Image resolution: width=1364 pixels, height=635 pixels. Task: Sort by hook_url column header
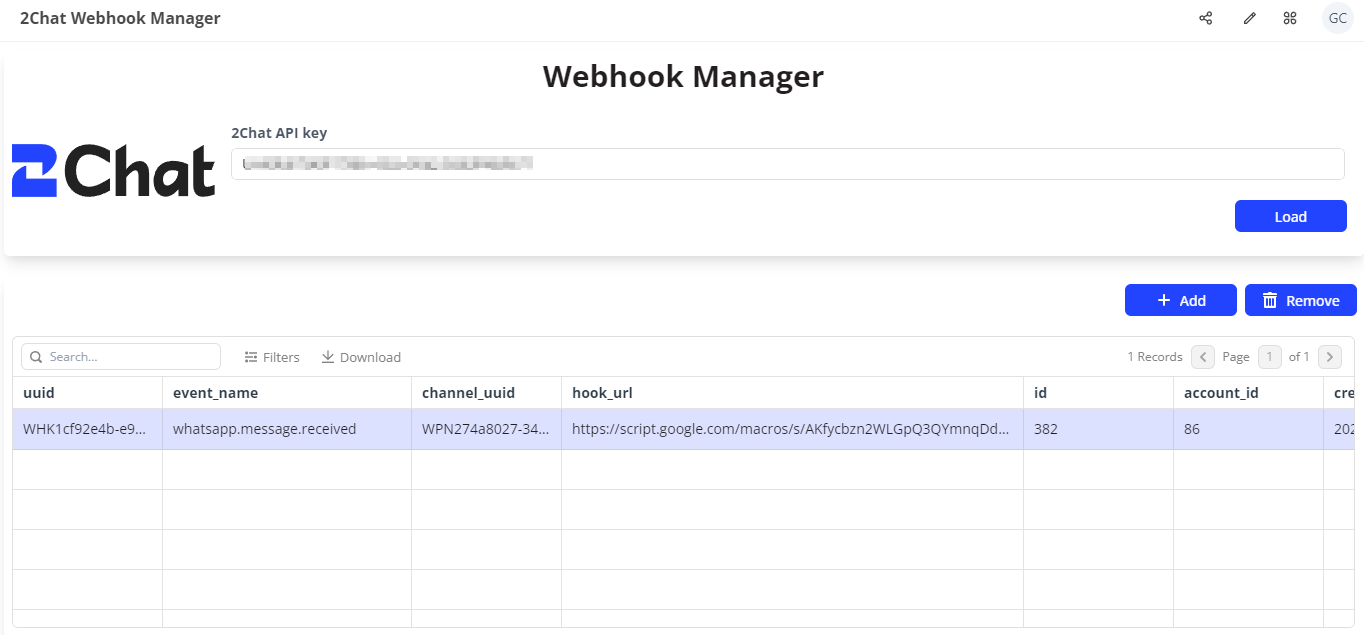point(792,393)
